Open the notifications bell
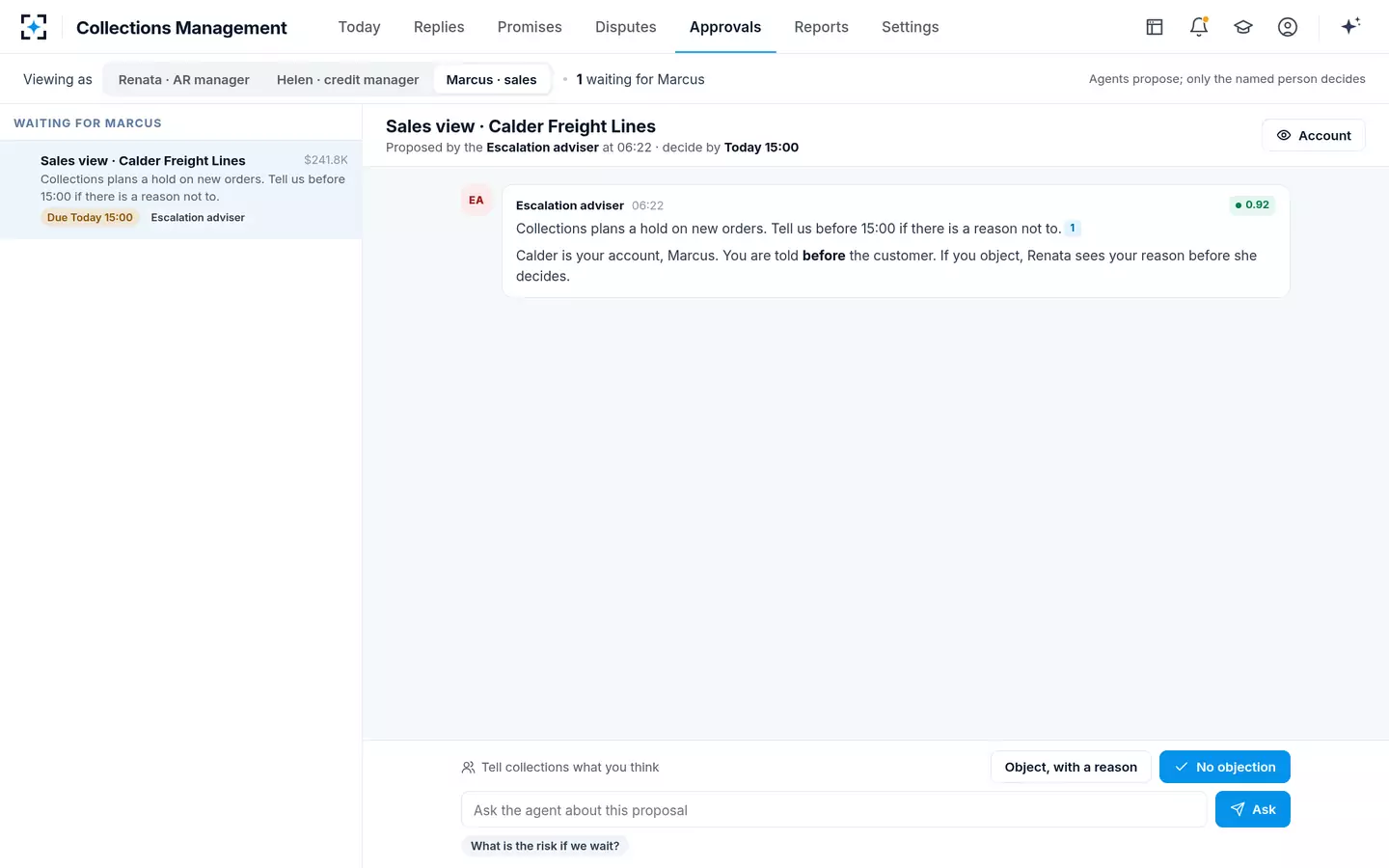 coord(1199,27)
